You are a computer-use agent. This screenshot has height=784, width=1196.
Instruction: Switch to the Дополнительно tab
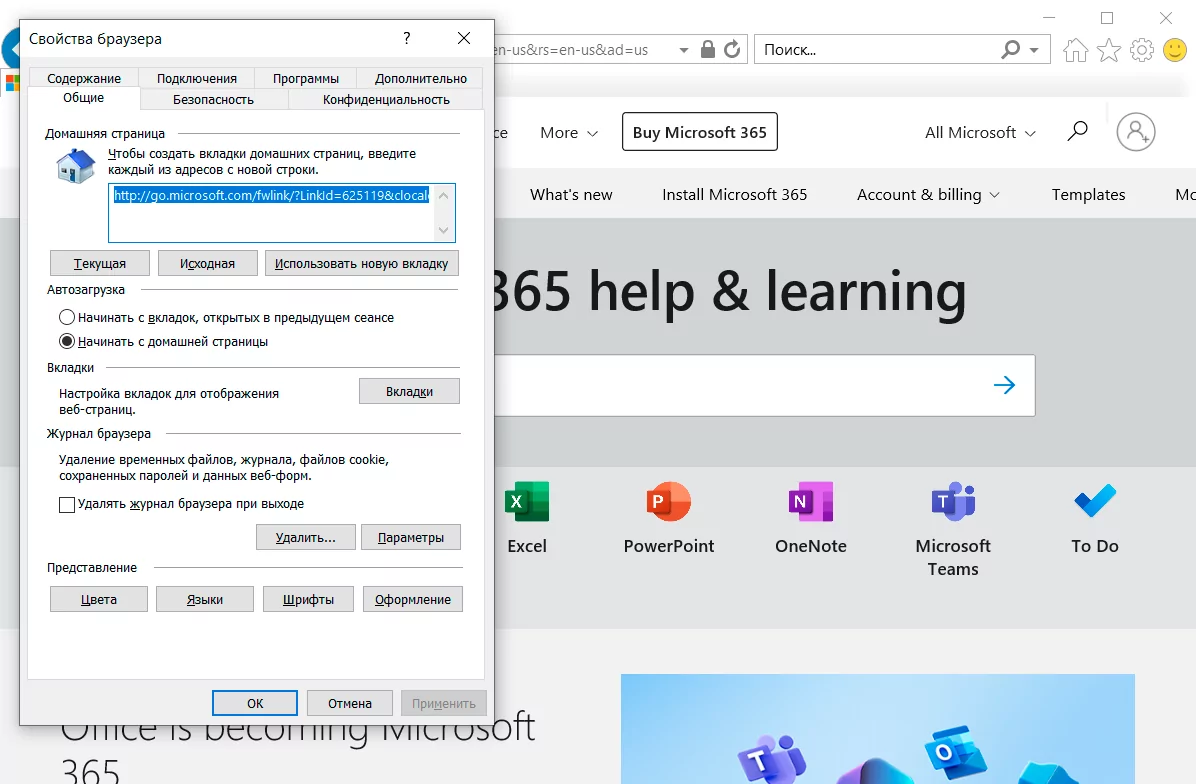click(x=421, y=79)
